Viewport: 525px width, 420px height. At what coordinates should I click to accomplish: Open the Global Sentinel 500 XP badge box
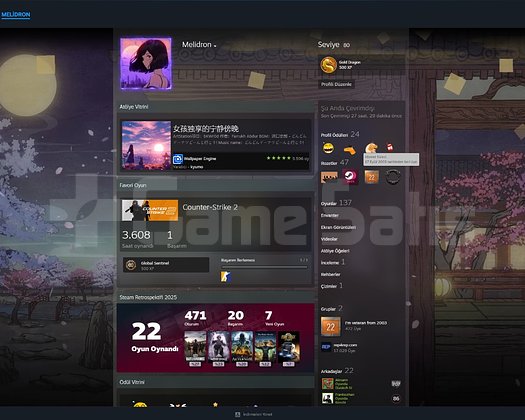[166, 265]
